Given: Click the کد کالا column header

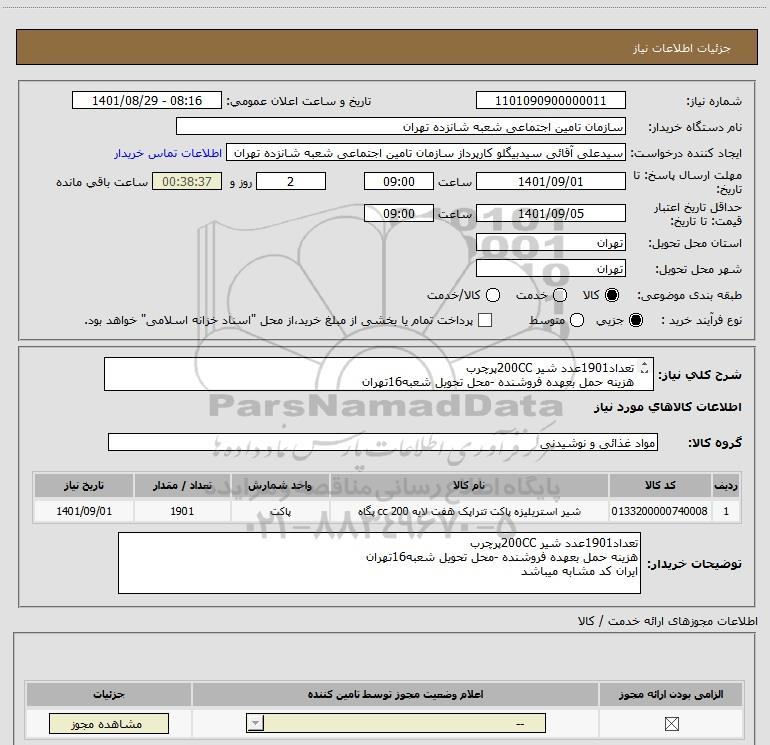Looking at the screenshot, I should coord(660,485).
